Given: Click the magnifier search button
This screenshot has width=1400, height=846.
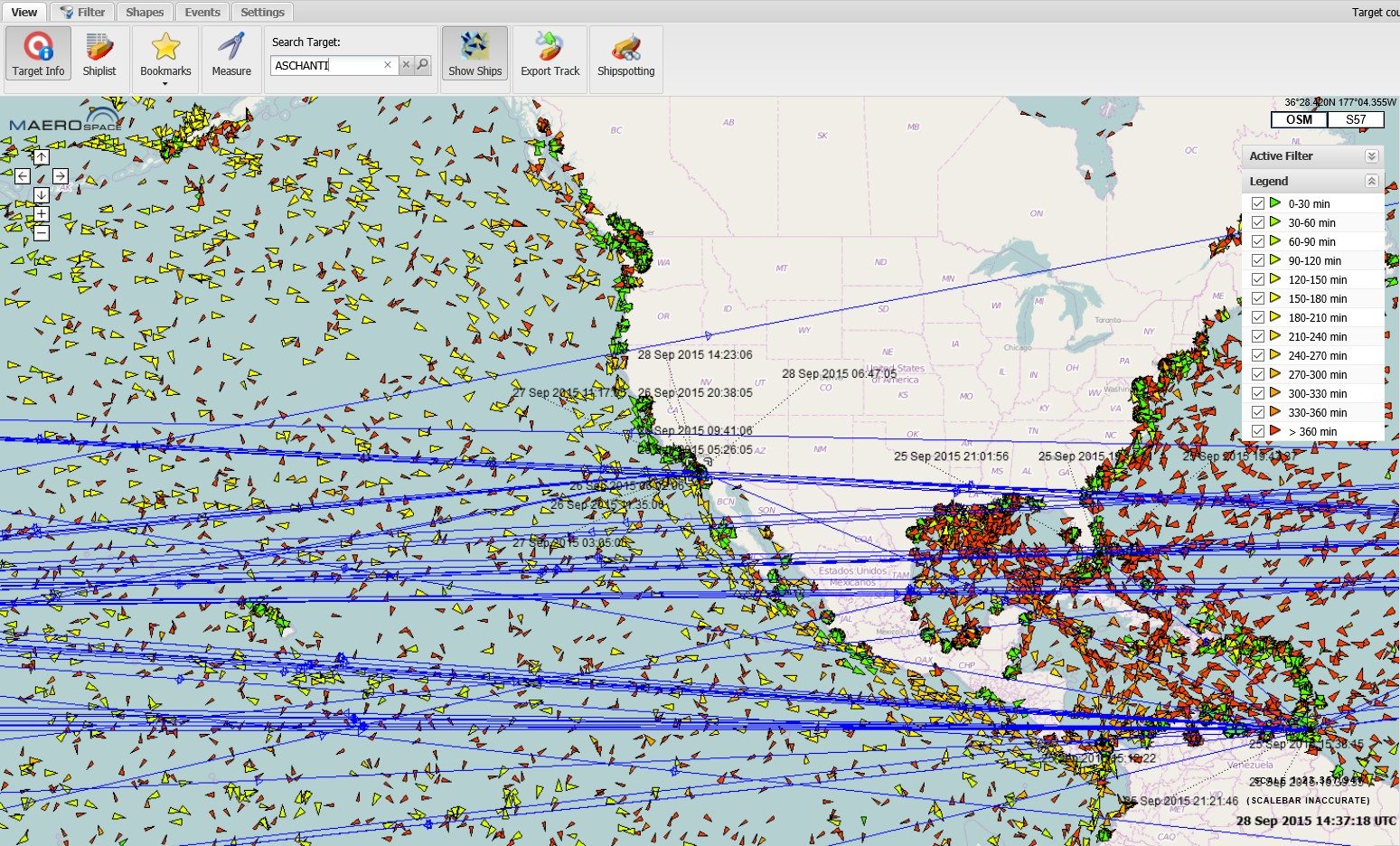Looking at the screenshot, I should coord(422,65).
